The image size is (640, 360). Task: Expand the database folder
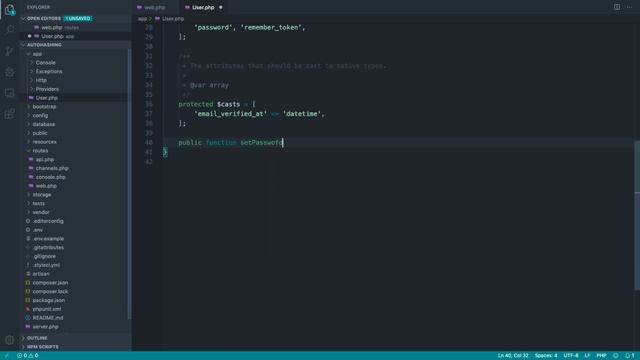click(76, 124)
